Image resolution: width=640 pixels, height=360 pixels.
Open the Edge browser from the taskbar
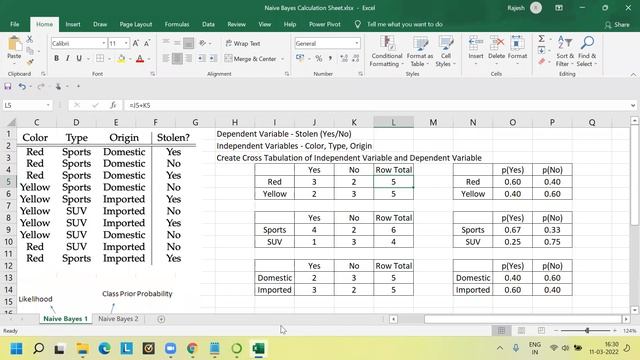(104, 349)
